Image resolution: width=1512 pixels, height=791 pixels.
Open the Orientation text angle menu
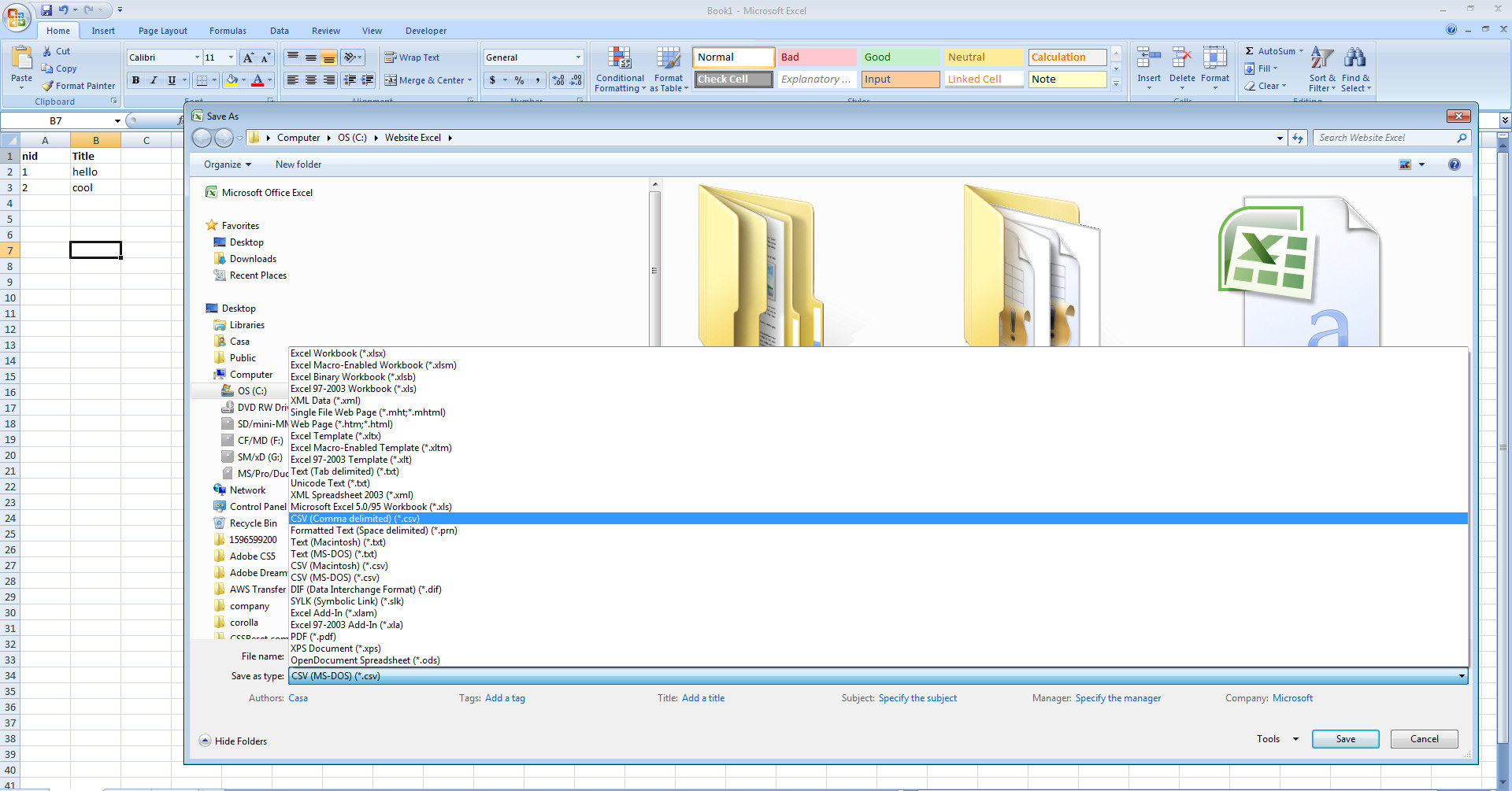[x=353, y=57]
